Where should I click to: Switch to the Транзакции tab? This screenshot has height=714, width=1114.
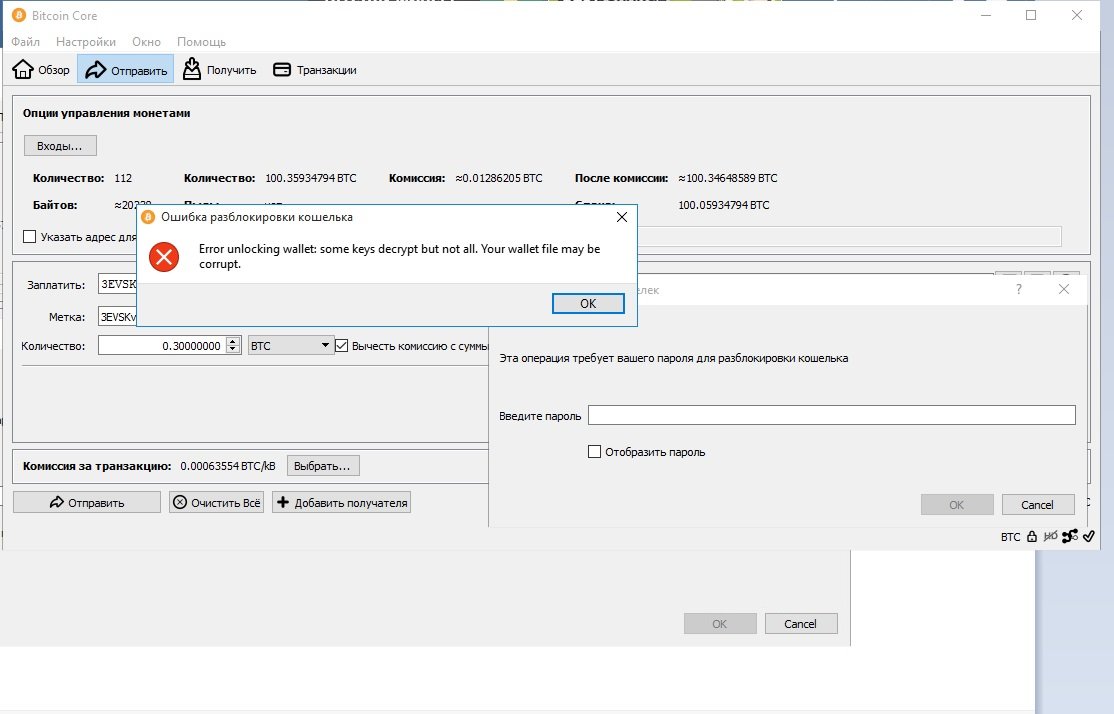315,70
